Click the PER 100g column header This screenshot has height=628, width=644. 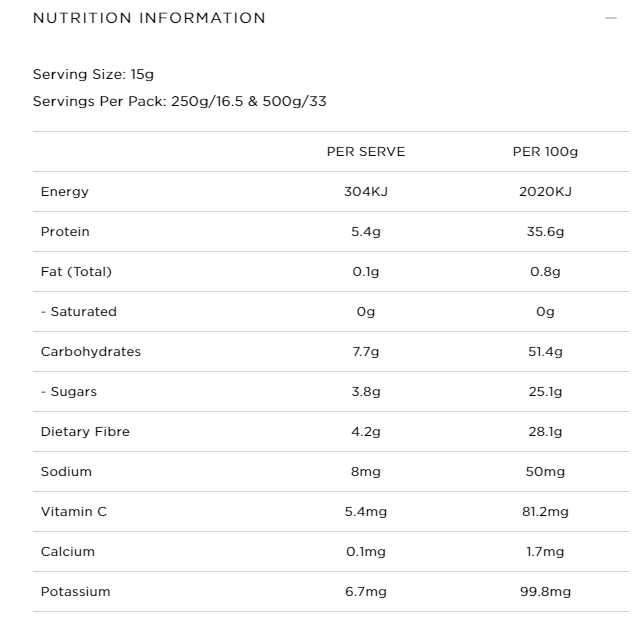[545, 152]
